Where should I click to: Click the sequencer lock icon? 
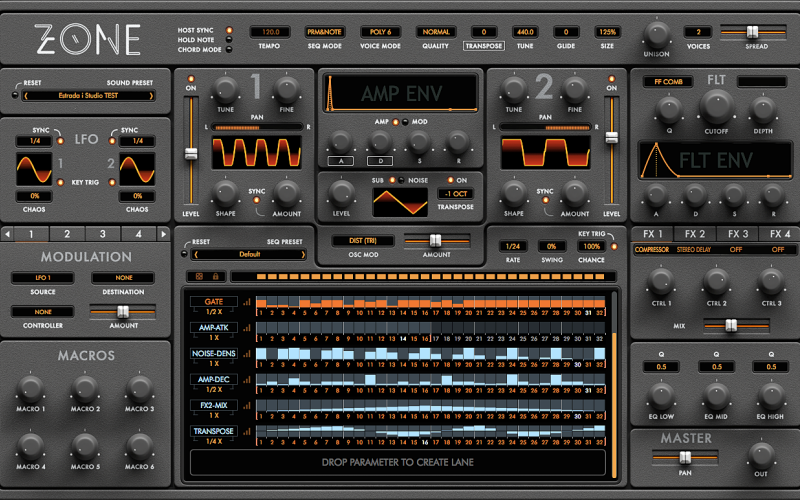(215, 277)
